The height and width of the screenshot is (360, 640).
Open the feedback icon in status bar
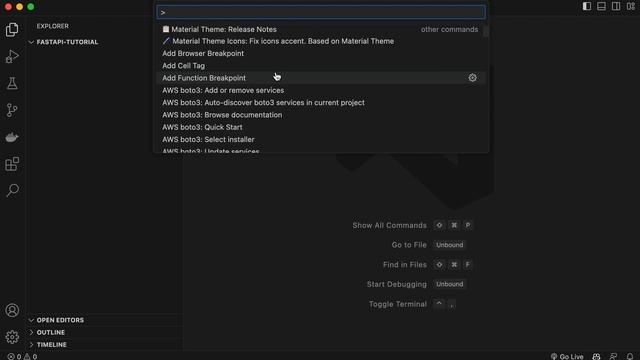tap(613, 356)
